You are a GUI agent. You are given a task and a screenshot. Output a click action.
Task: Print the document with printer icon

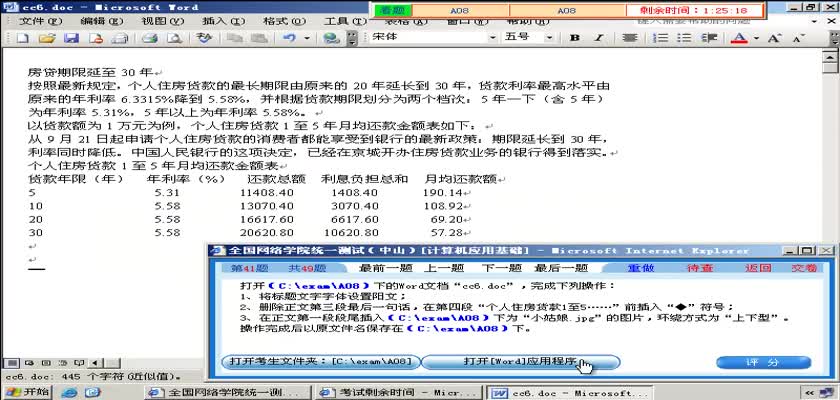point(149,38)
